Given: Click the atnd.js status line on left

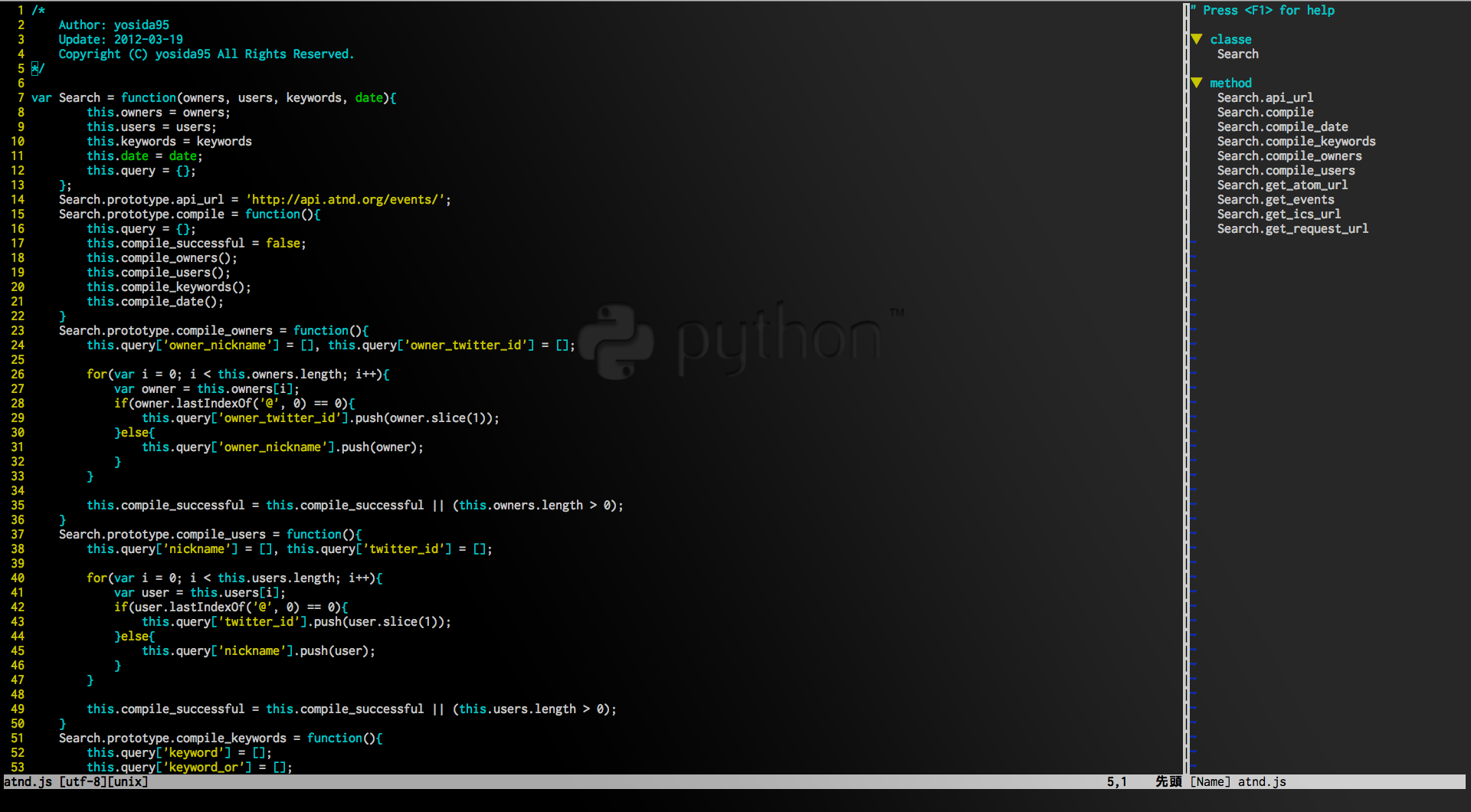Looking at the screenshot, I should tap(77, 782).
